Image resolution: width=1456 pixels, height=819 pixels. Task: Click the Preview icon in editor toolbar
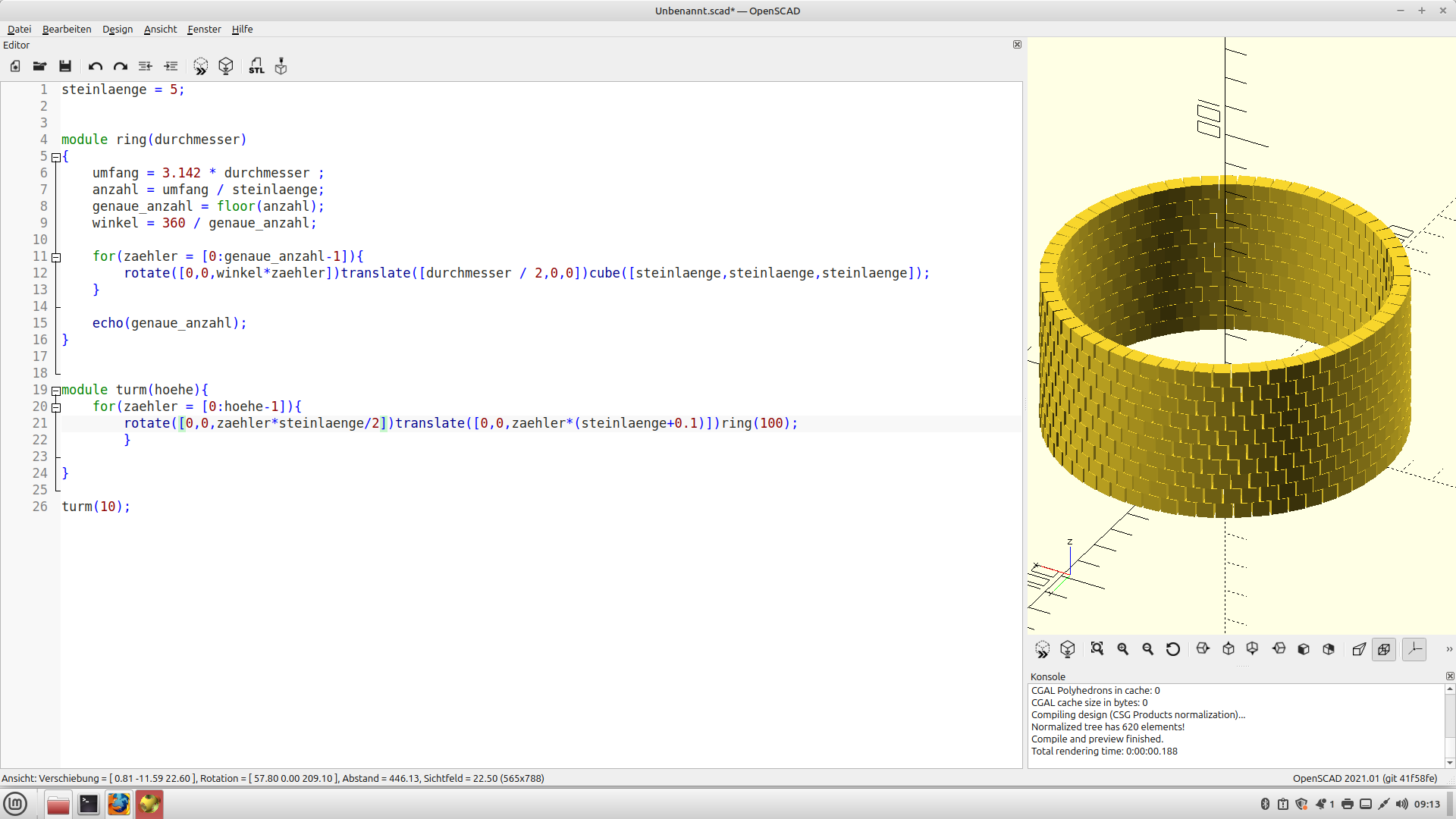pos(200,66)
